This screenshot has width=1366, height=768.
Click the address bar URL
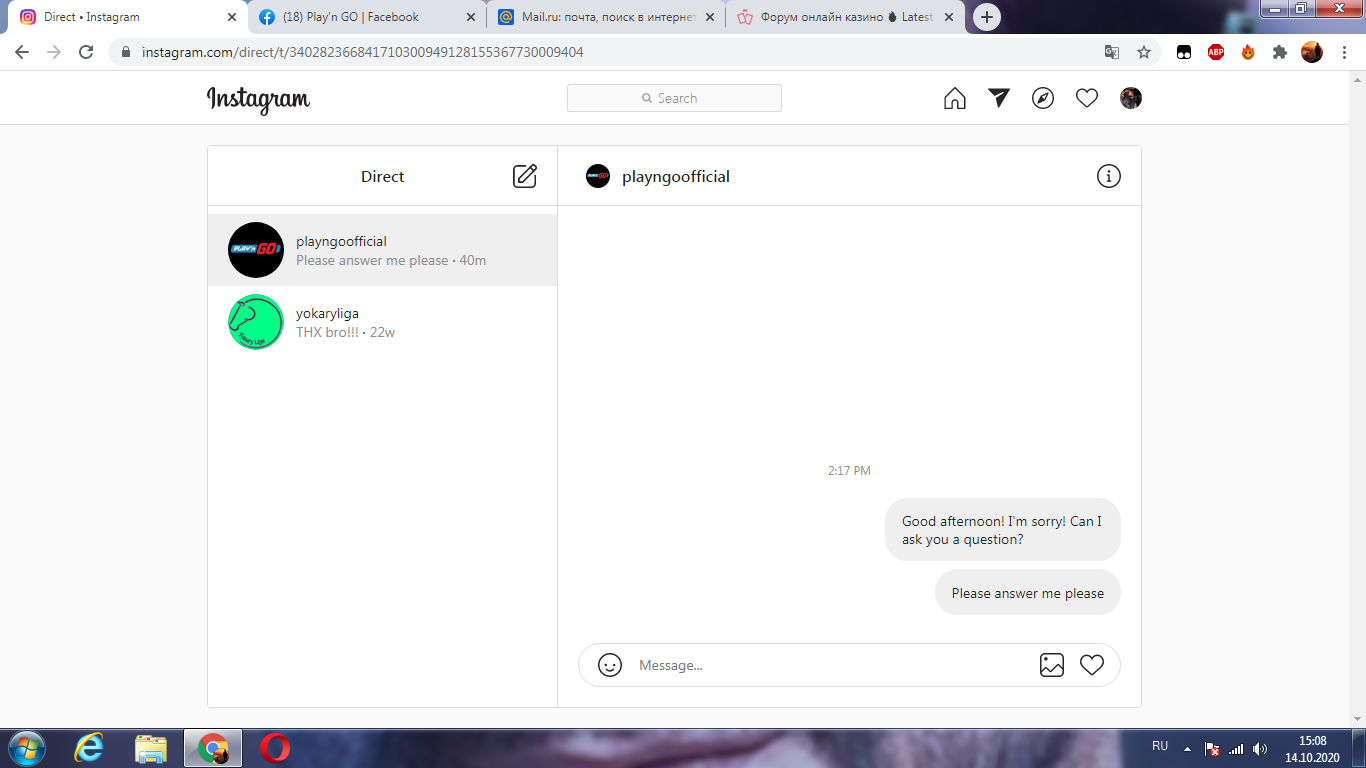pos(363,52)
